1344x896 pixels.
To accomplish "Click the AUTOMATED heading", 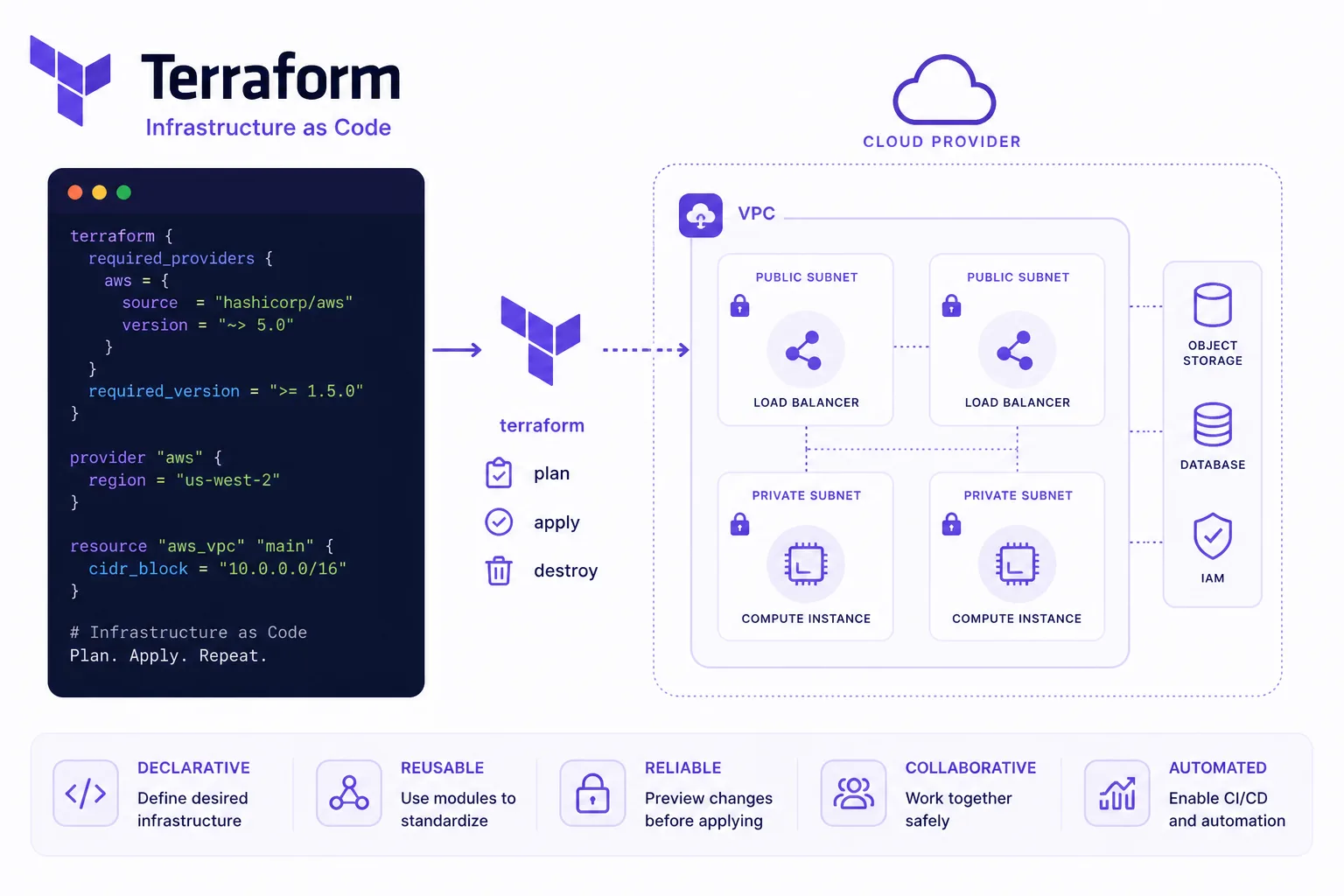I will (1218, 767).
